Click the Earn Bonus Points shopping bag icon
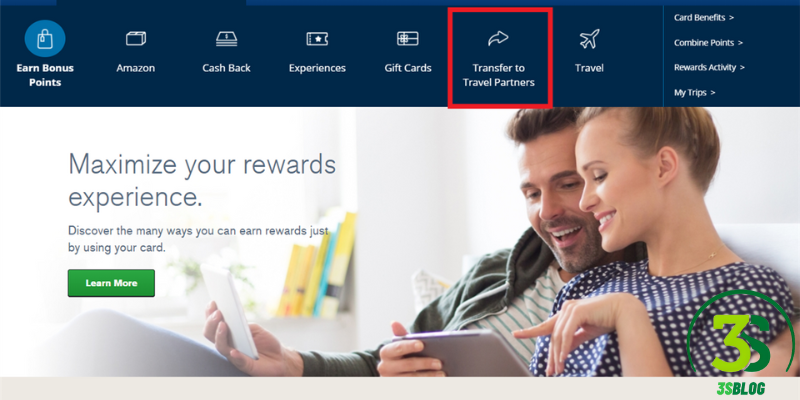800x400 pixels. [45, 39]
